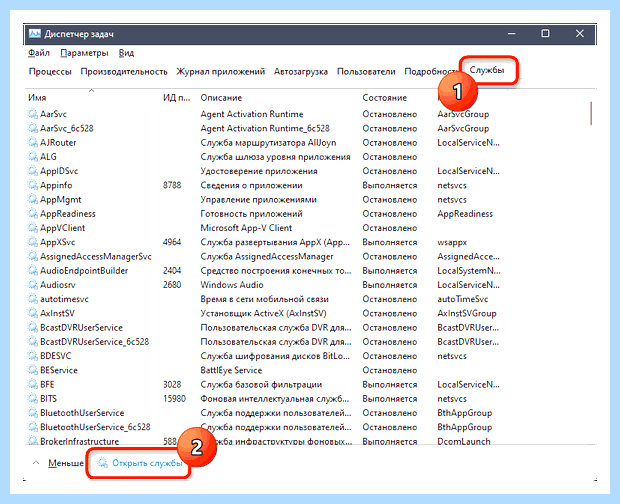Select the Службы tab

click(x=487, y=70)
